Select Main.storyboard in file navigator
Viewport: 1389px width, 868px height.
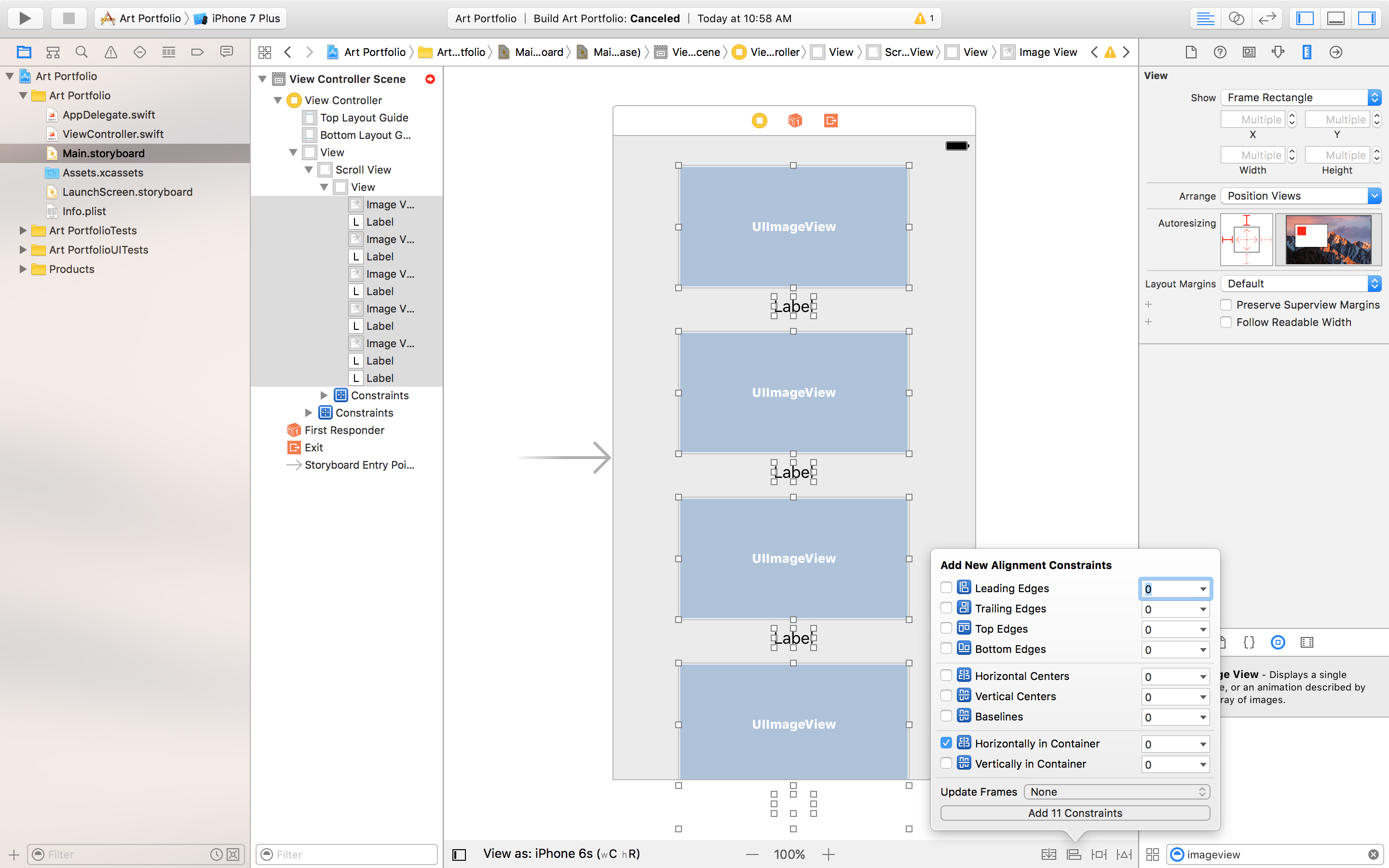[x=103, y=153]
